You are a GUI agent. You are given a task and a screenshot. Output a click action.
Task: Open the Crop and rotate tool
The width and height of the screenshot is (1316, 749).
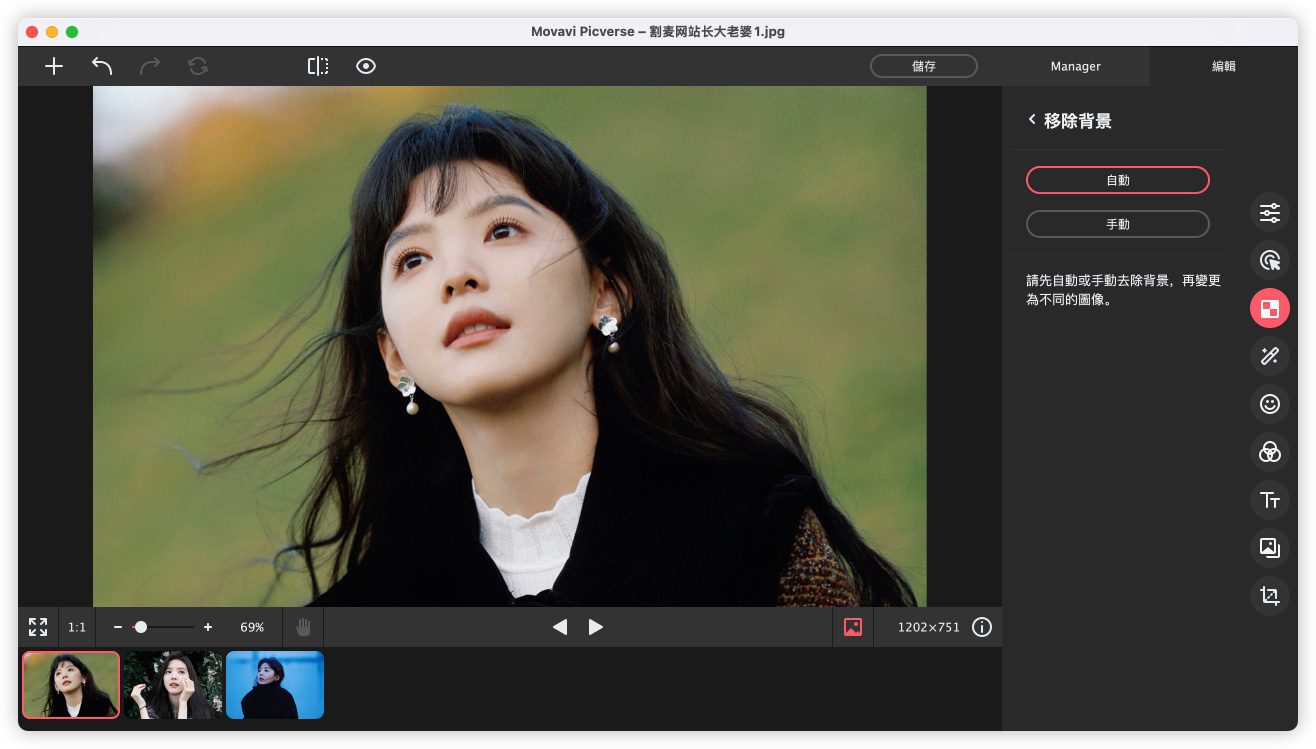[x=1269, y=596]
